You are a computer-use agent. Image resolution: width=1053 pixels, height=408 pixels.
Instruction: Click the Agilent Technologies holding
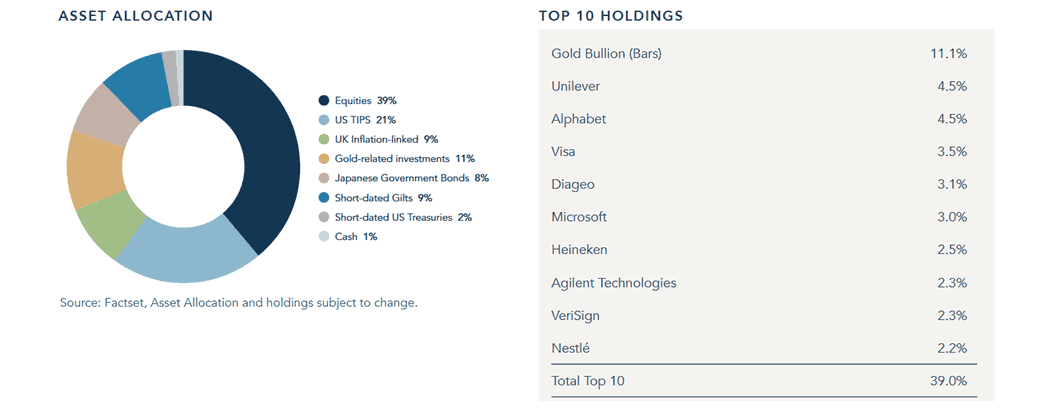tap(759, 283)
